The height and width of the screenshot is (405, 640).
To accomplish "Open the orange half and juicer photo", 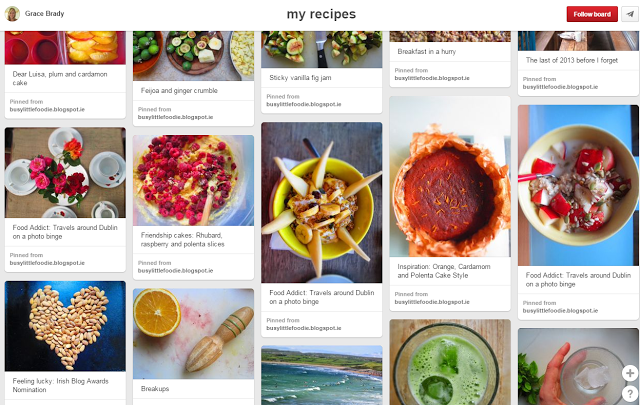I will (193, 334).
